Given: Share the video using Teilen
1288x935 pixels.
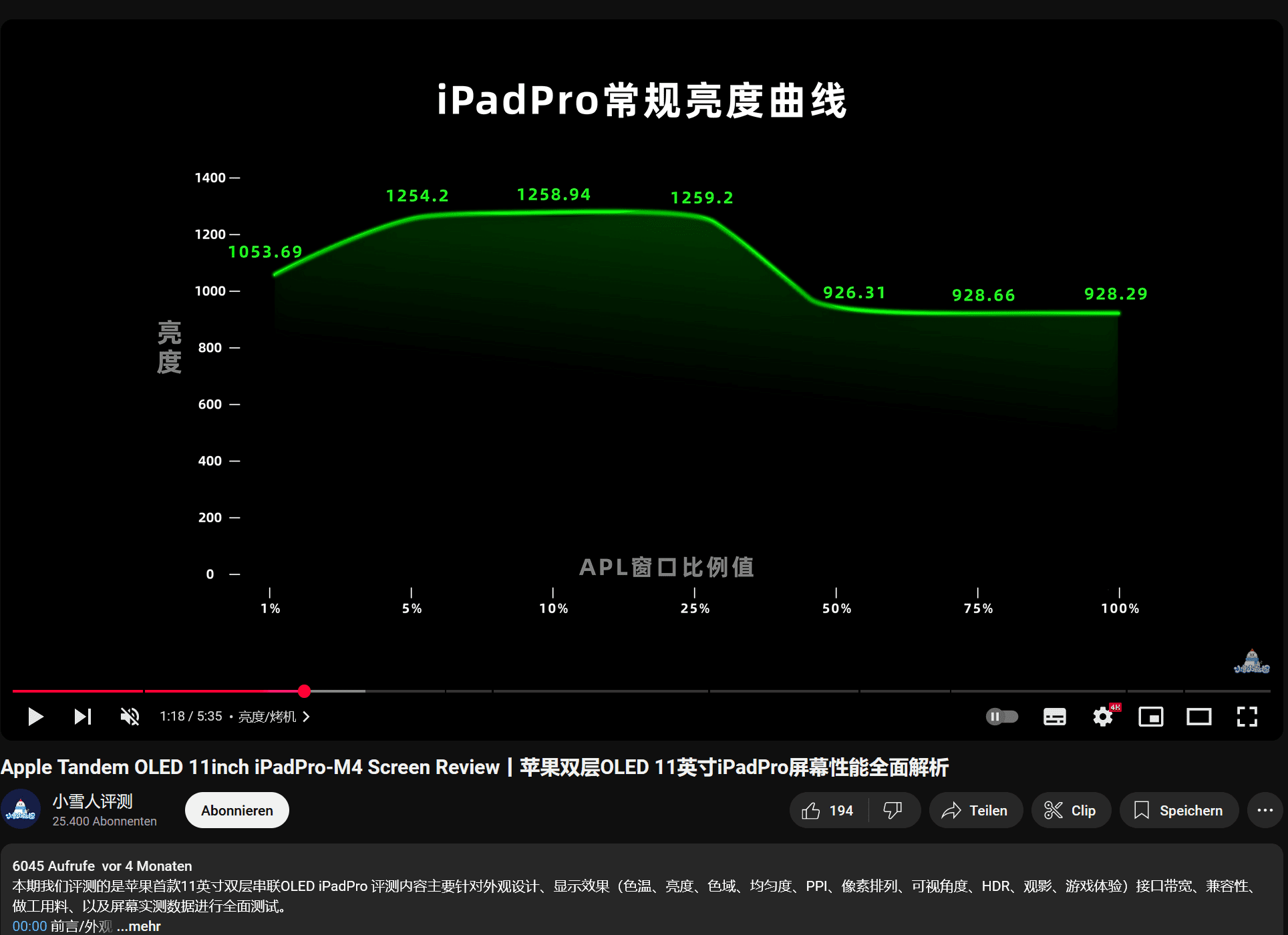Looking at the screenshot, I should (975, 810).
